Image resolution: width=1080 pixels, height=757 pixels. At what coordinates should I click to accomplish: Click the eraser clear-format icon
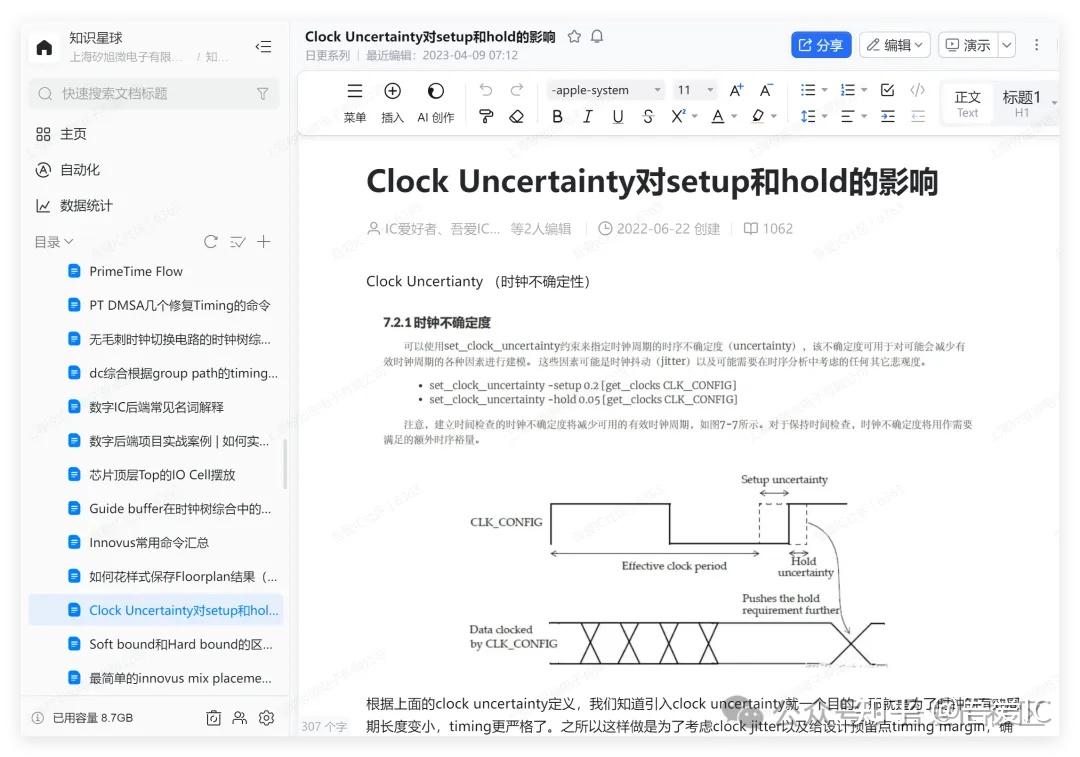click(x=516, y=117)
